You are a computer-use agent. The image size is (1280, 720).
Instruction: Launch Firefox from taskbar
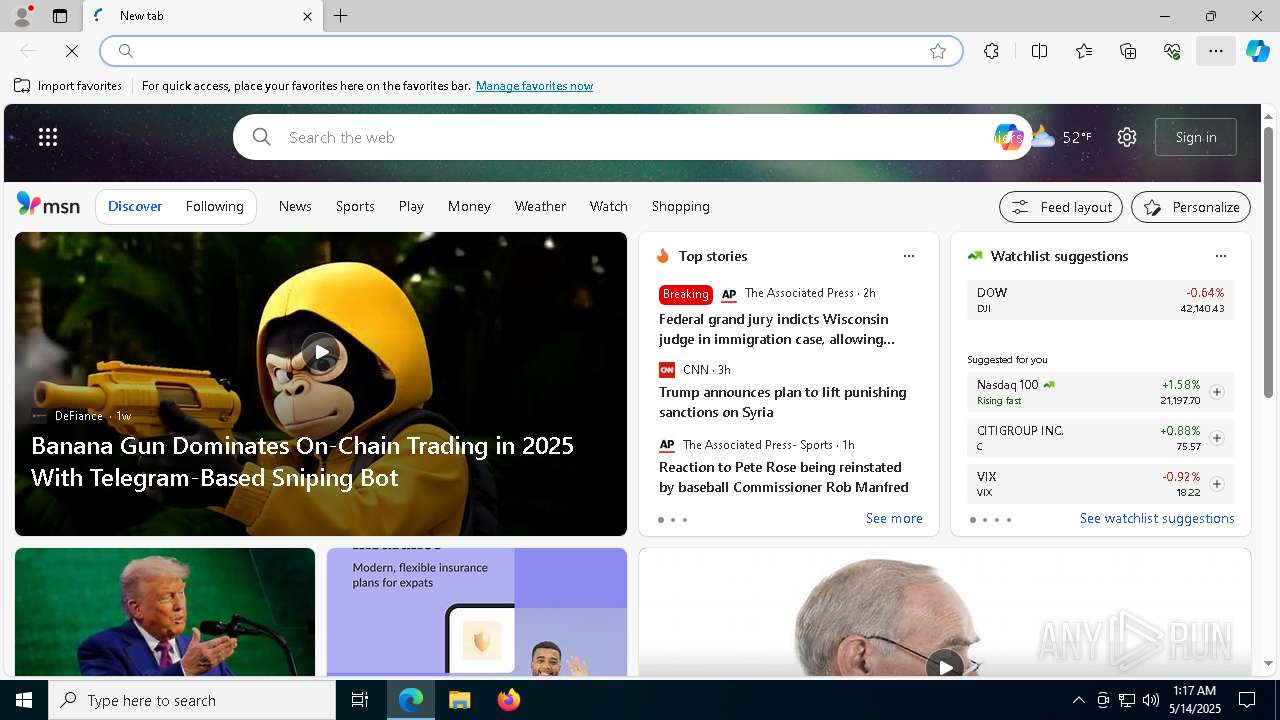(508, 700)
